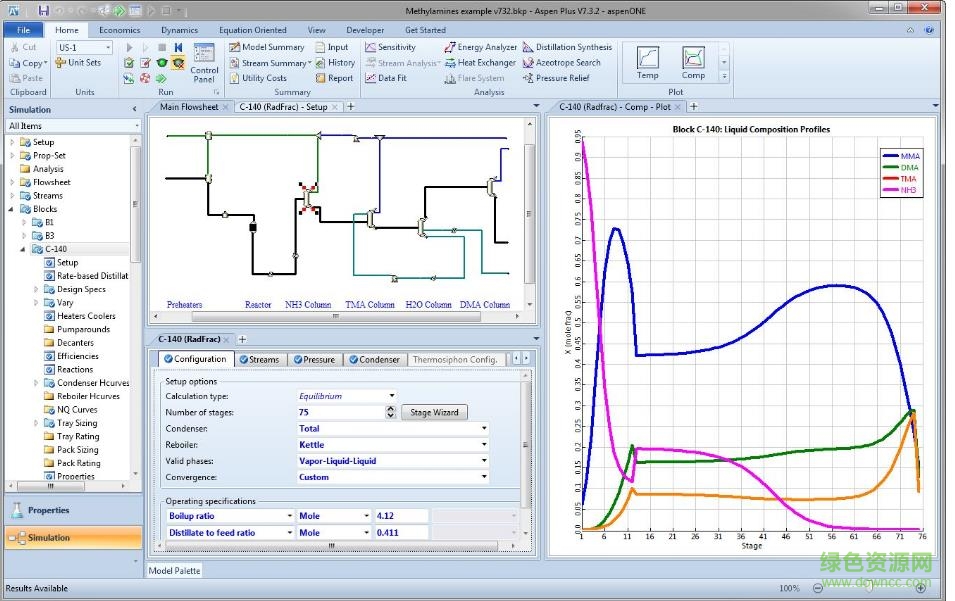Screen dimensions: 955x601
Task: Switch to the Economics ribbon tab
Action: coord(119,30)
